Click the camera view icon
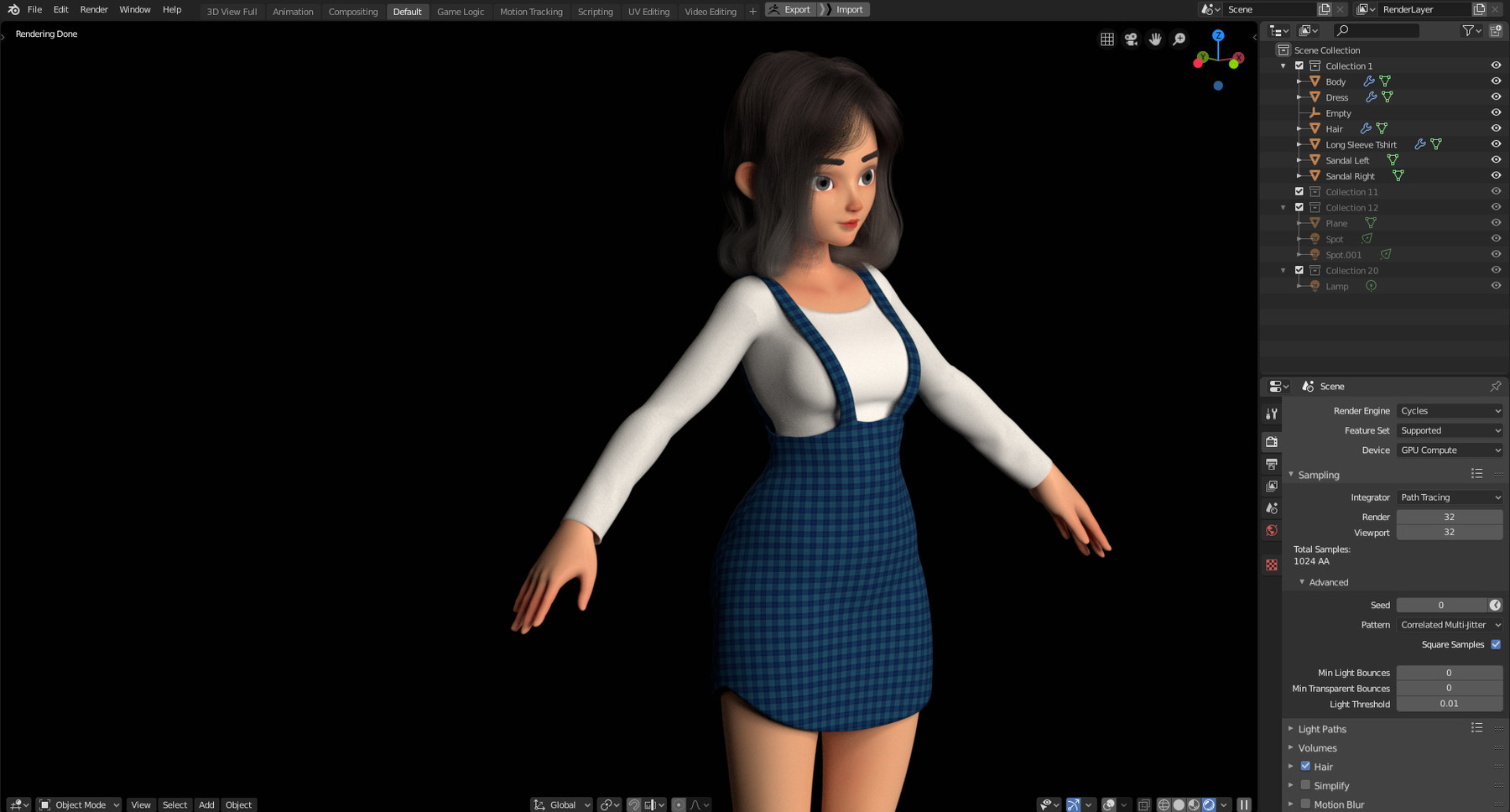1510x812 pixels. 1131,39
